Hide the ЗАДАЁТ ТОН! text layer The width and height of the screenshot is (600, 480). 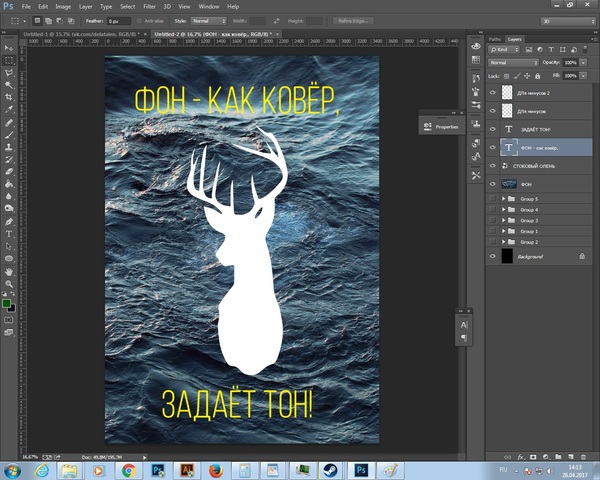(492, 129)
